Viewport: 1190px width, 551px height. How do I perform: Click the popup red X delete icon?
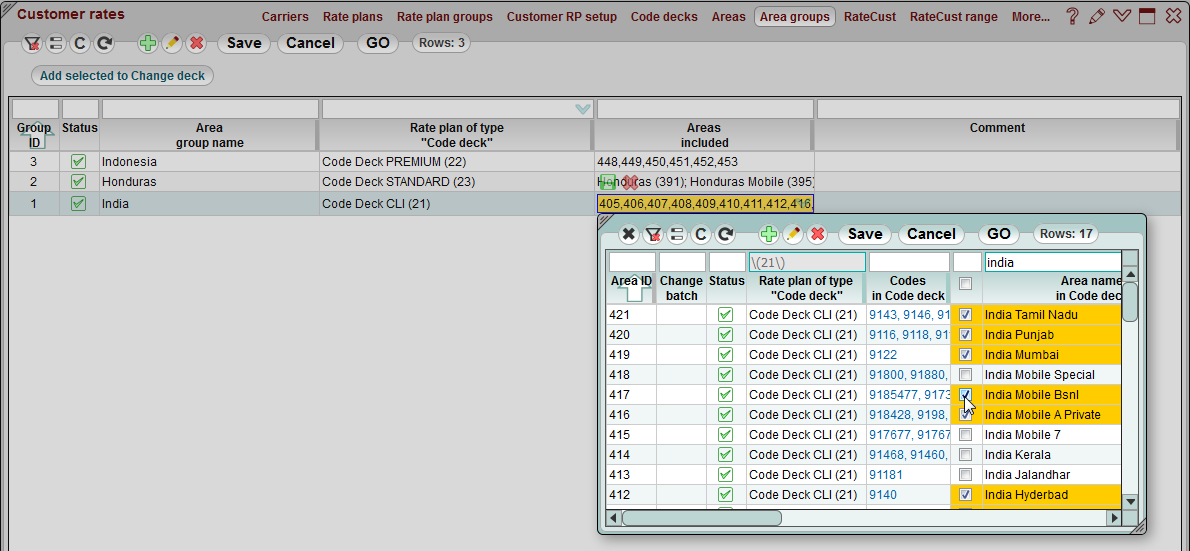click(817, 235)
